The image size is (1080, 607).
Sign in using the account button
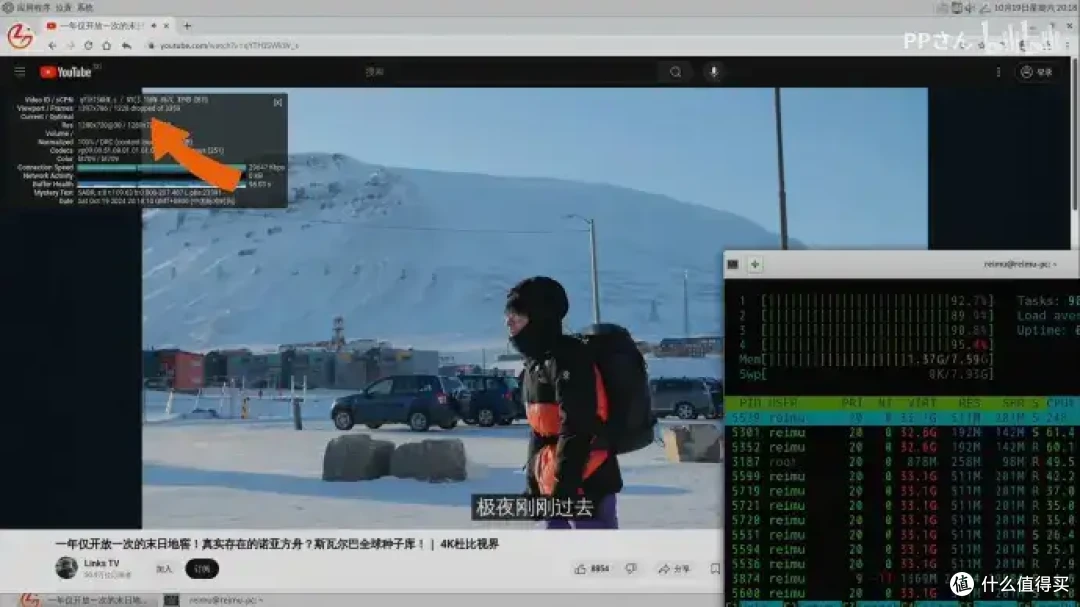(x=1037, y=72)
